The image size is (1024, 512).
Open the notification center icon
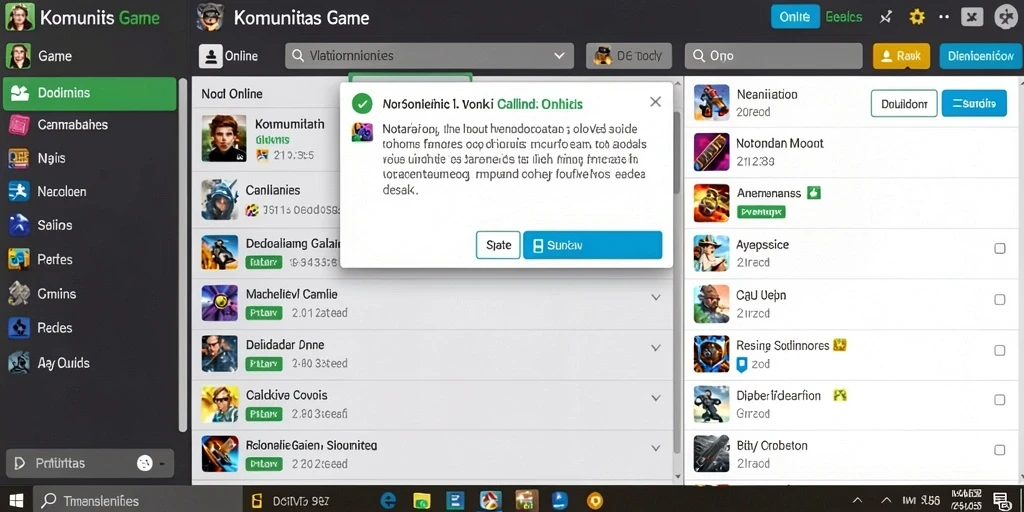tap(1001, 501)
